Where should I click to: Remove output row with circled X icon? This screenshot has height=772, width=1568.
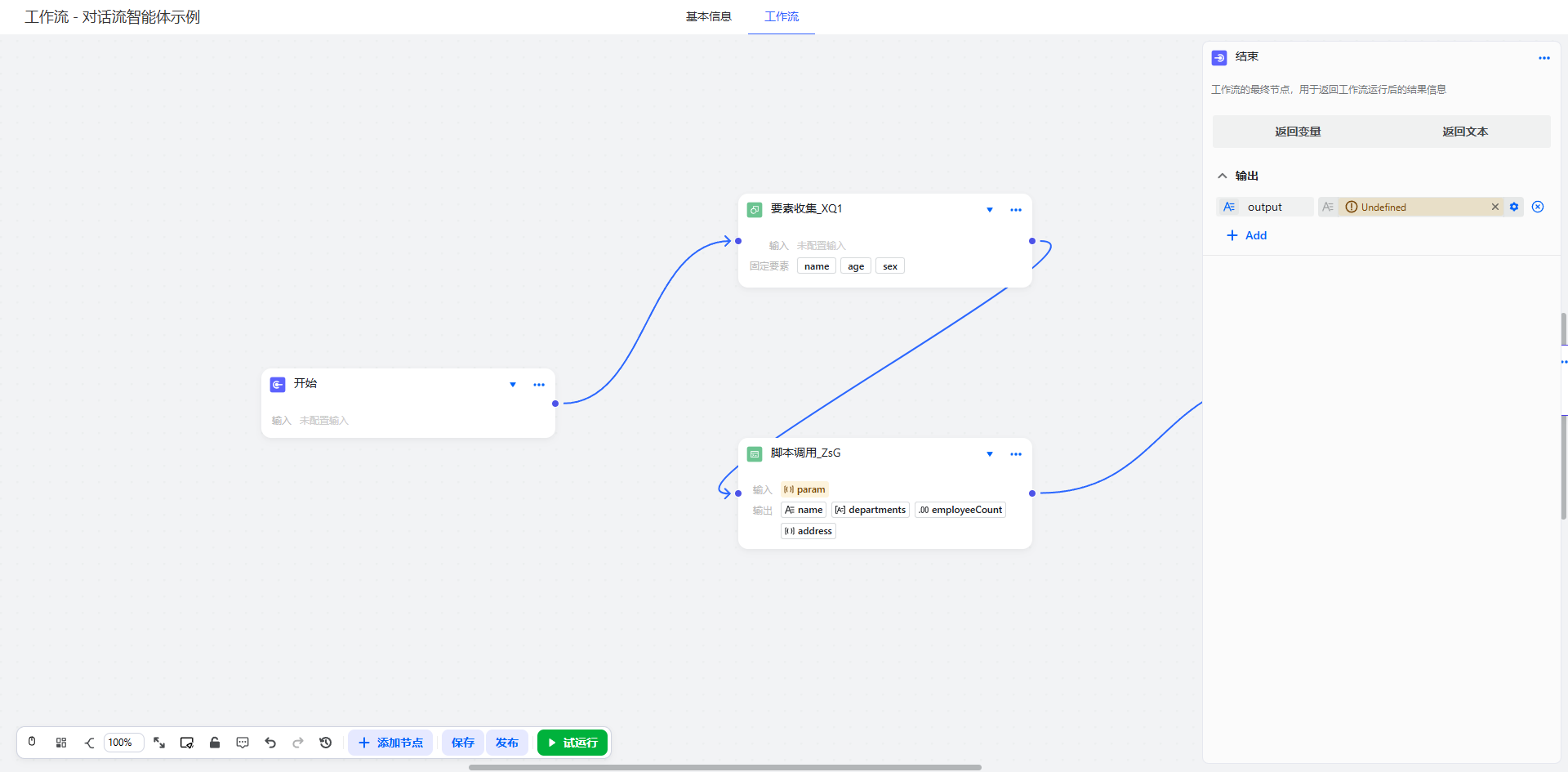[x=1538, y=207]
